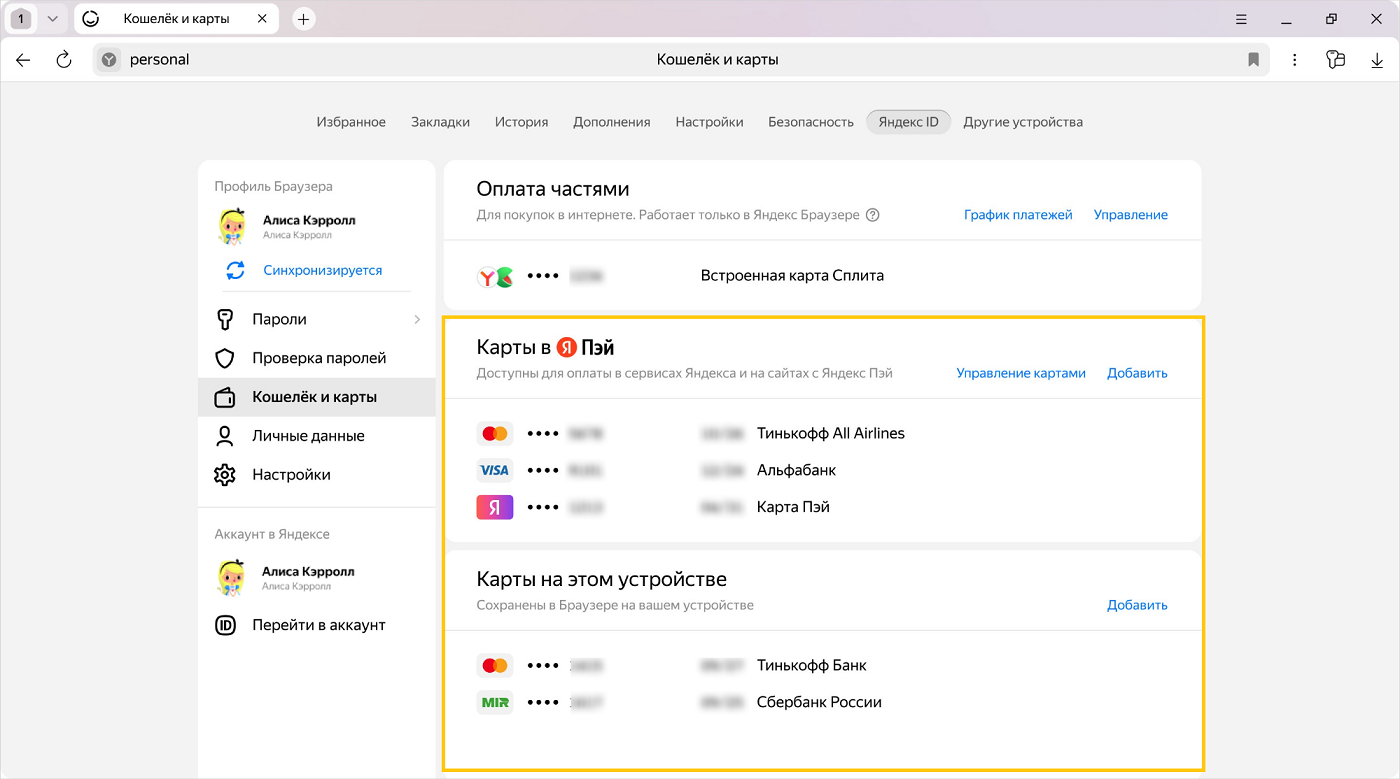Open the История tab
The image size is (1400, 779).
pyautogui.click(x=521, y=122)
